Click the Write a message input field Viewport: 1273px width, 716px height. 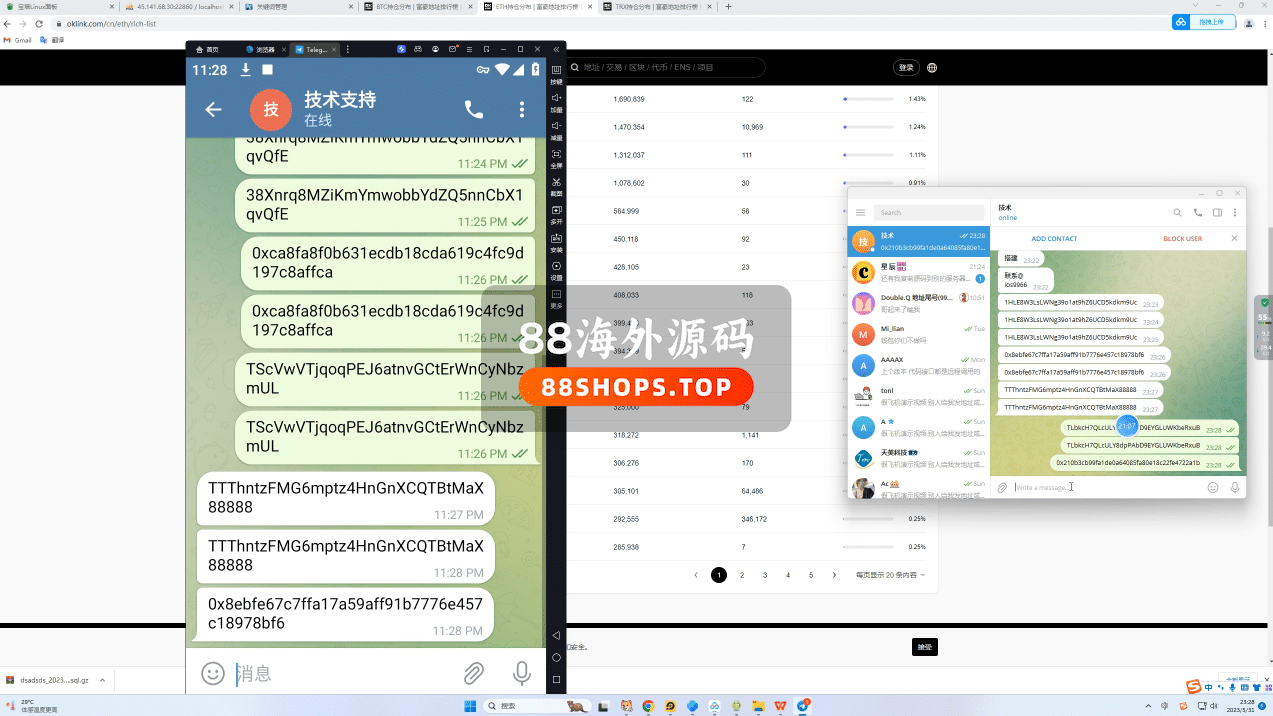[1100, 487]
